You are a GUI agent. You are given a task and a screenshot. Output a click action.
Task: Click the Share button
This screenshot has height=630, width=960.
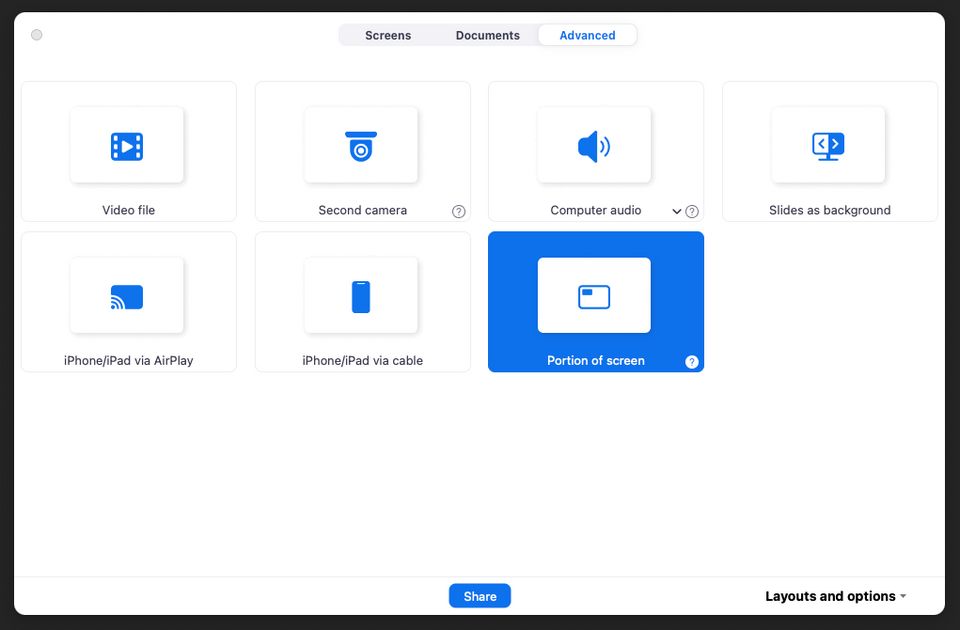pyautogui.click(x=479, y=595)
